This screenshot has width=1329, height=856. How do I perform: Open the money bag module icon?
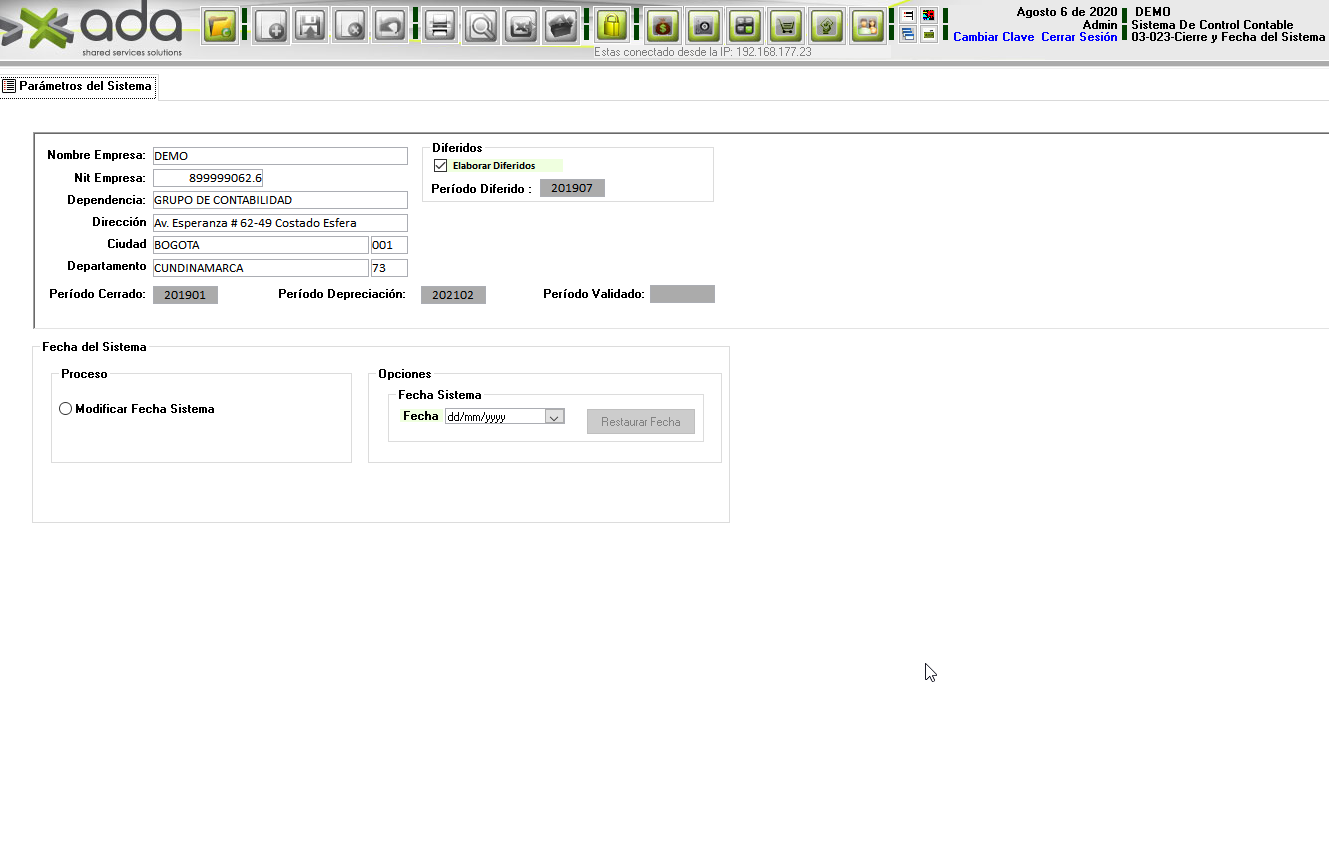pyautogui.click(x=662, y=26)
